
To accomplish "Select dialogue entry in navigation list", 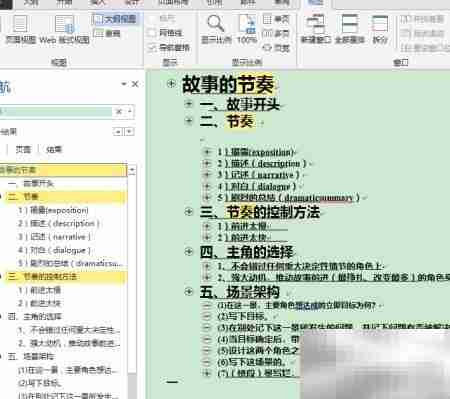I will coord(54,250).
